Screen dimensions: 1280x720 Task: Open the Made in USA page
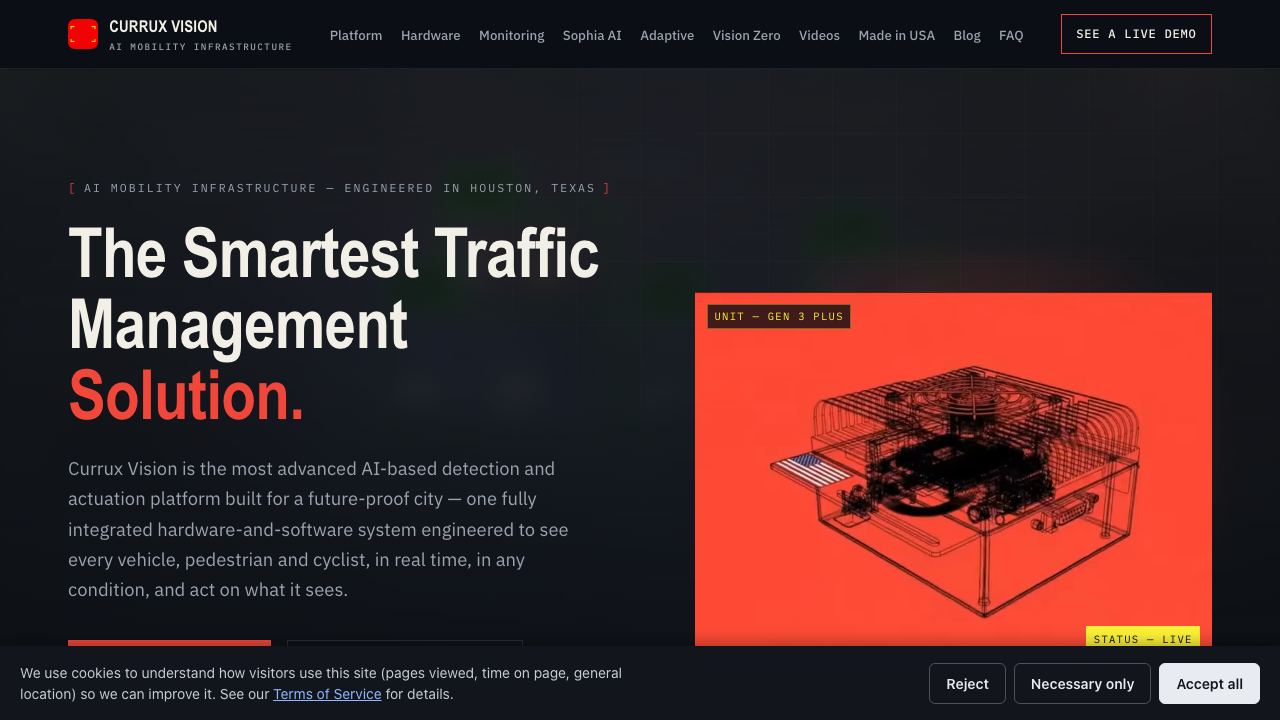point(897,35)
